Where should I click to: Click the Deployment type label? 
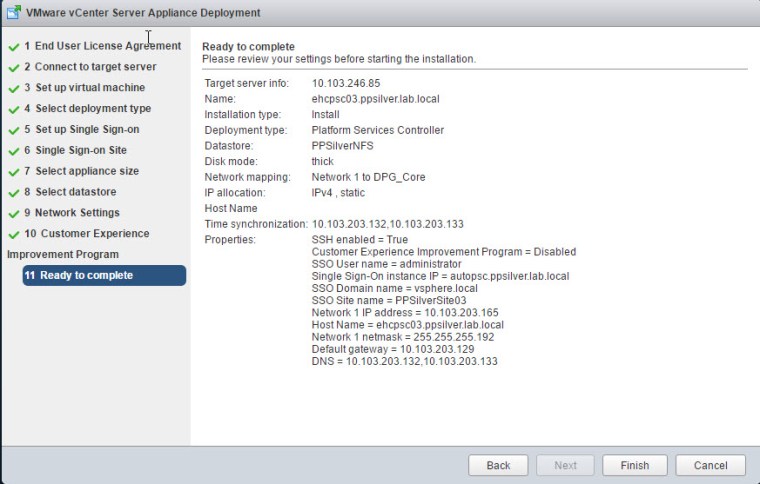[245, 130]
